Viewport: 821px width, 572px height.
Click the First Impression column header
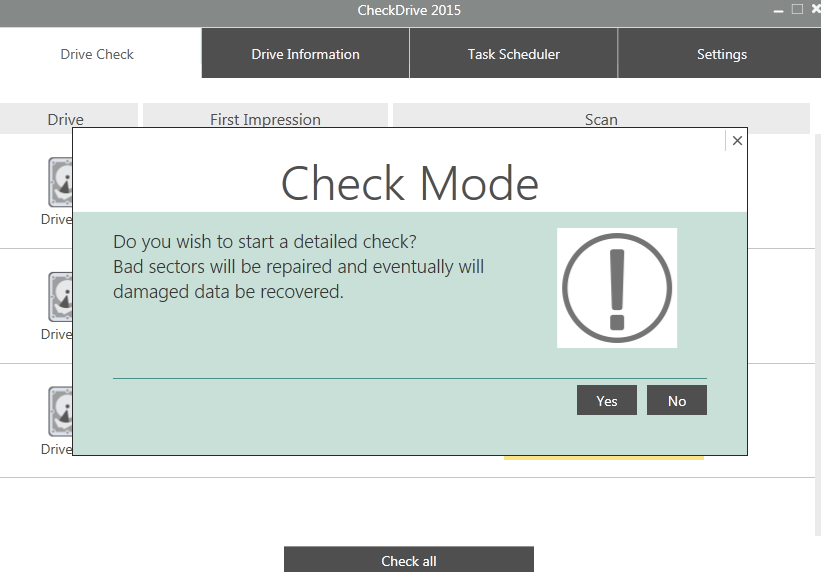[x=265, y=119]
